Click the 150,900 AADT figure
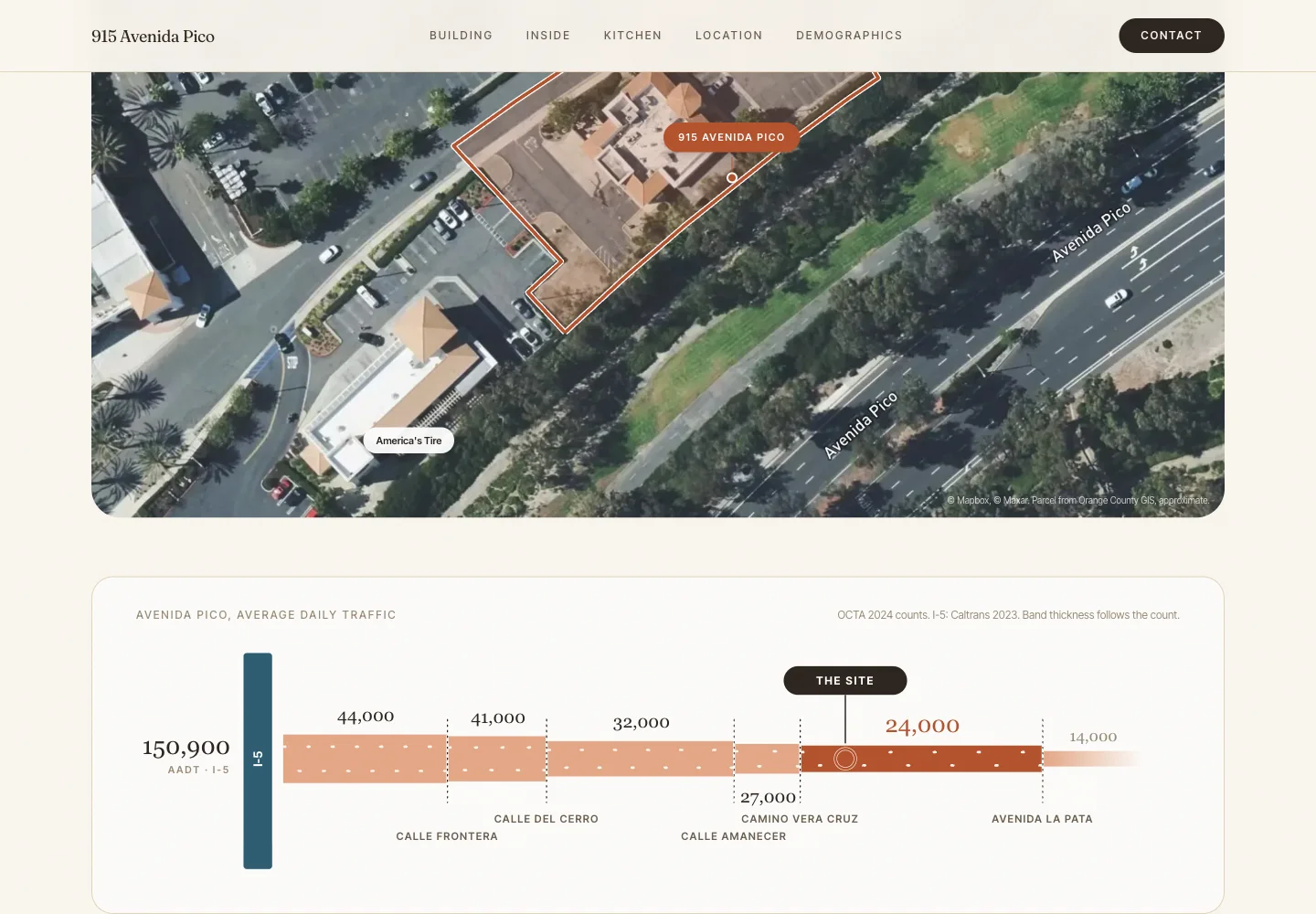The height and width of the screenshot is (914, 1316). click(x=186, y=748)
